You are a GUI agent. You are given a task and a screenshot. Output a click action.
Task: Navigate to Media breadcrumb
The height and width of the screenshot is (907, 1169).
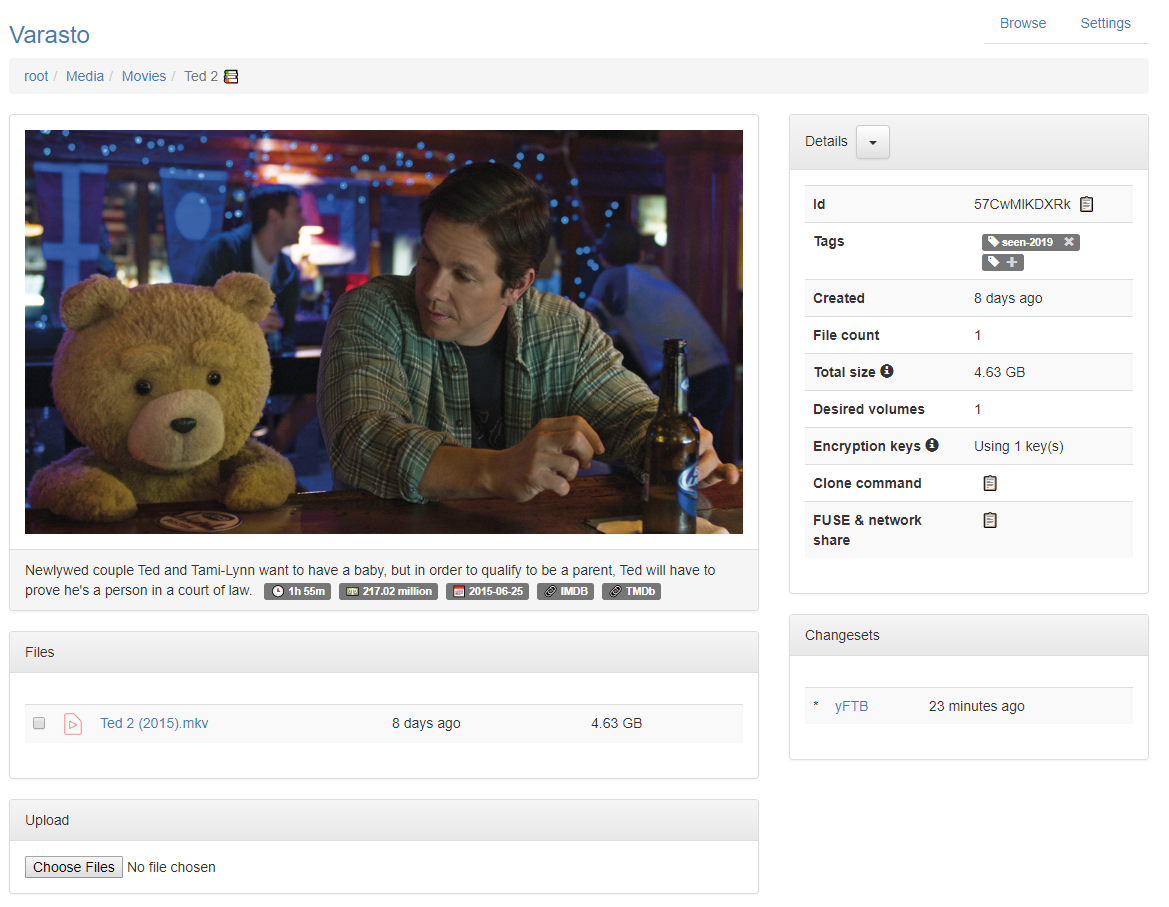coord(85,76)
